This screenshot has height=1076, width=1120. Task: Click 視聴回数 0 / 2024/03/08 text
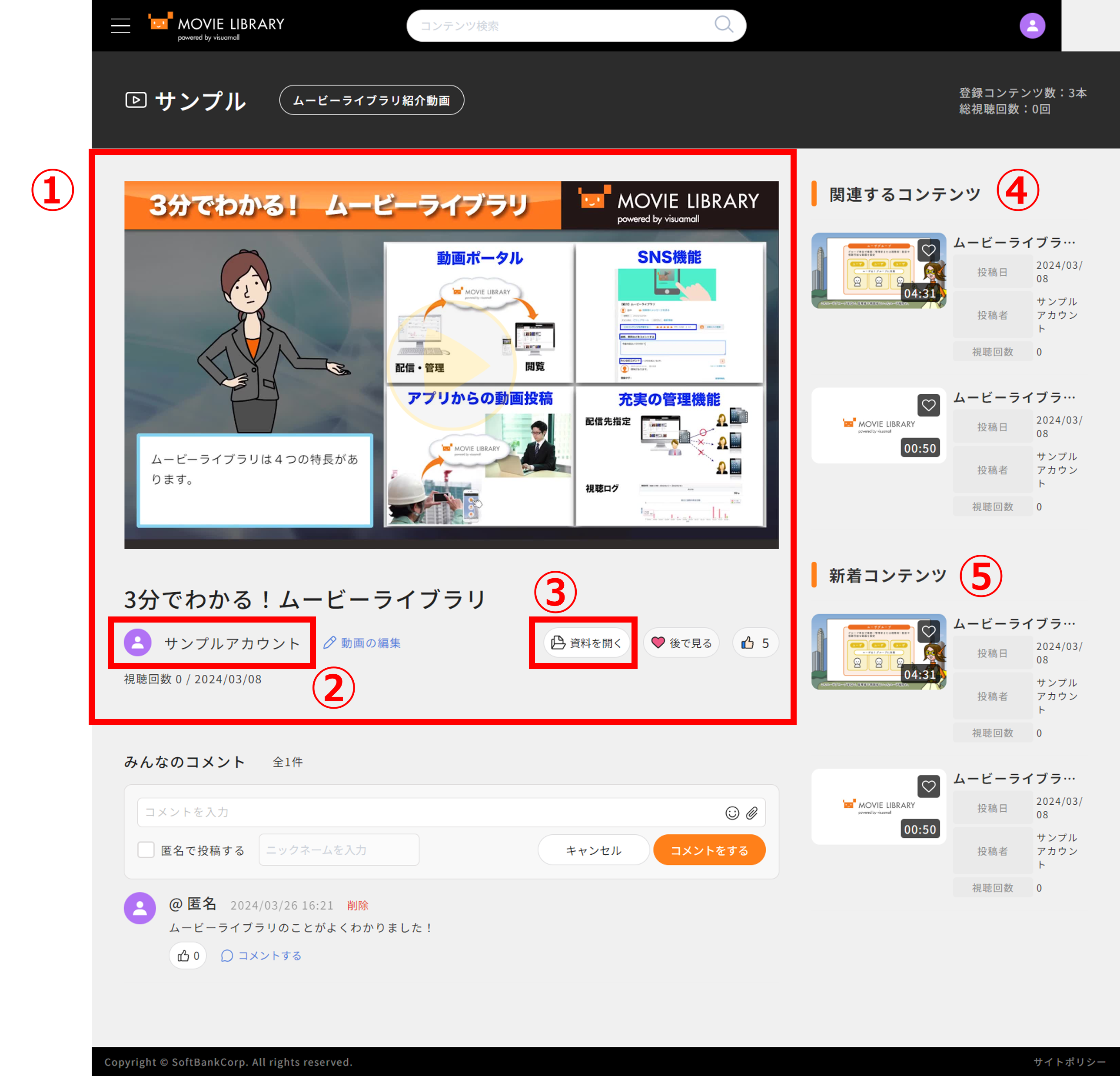click(193, 679)
